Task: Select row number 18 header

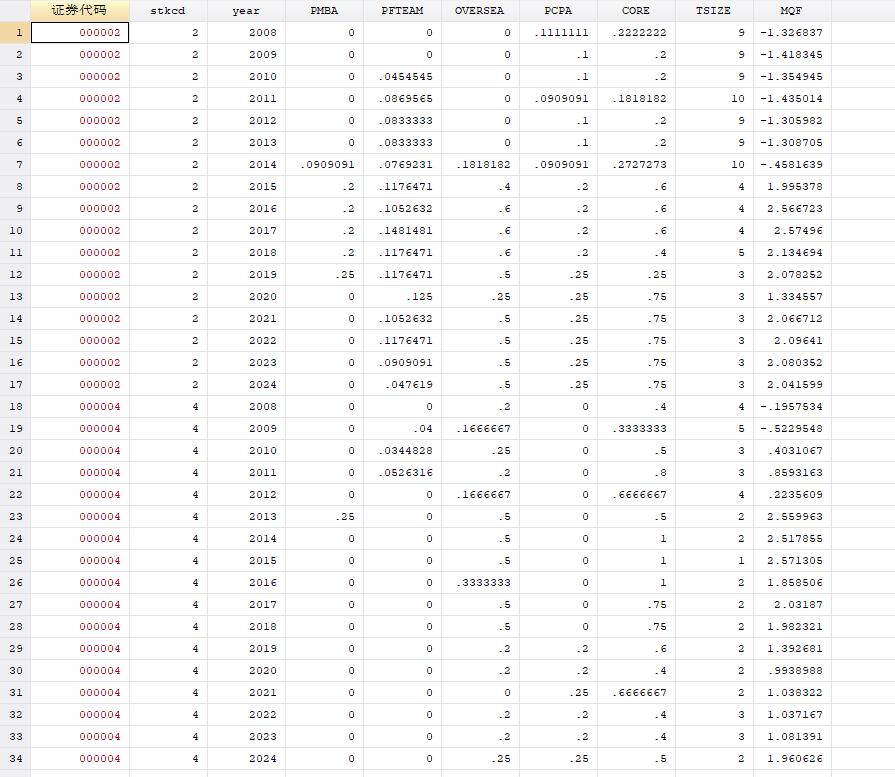Action: [15, 406]
